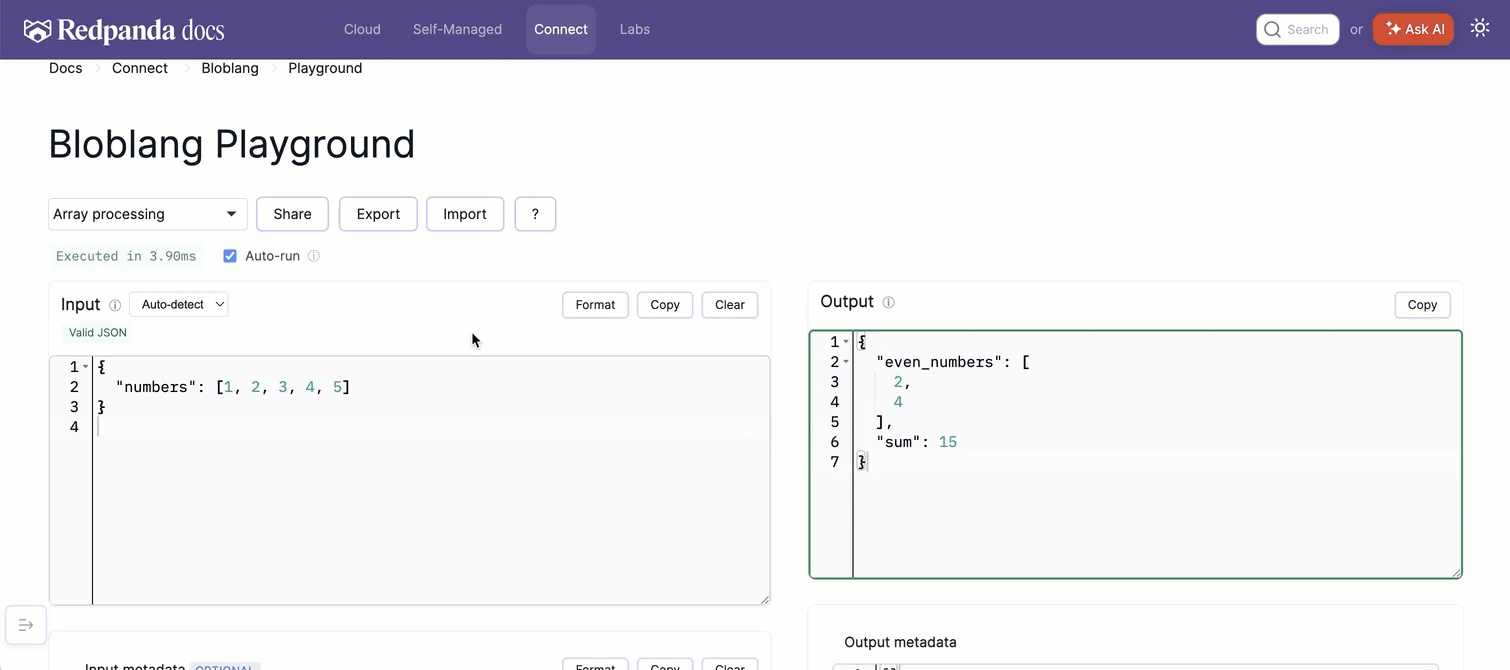Click the "sum": 15 line in Output

(x=916, y=442)
